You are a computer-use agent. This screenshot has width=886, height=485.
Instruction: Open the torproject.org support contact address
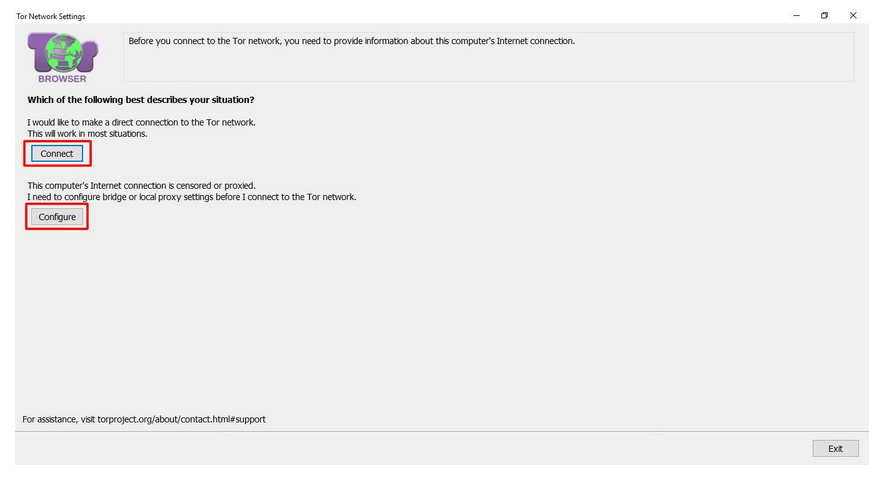(181, 419)
